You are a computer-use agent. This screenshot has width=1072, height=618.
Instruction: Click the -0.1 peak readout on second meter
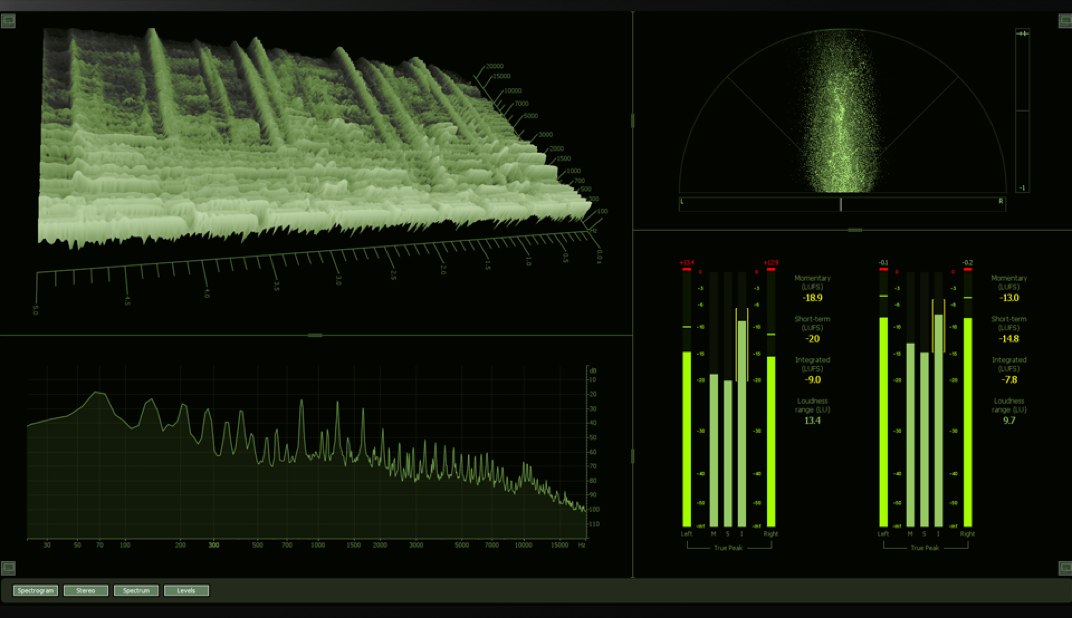[x=883, y=263]
